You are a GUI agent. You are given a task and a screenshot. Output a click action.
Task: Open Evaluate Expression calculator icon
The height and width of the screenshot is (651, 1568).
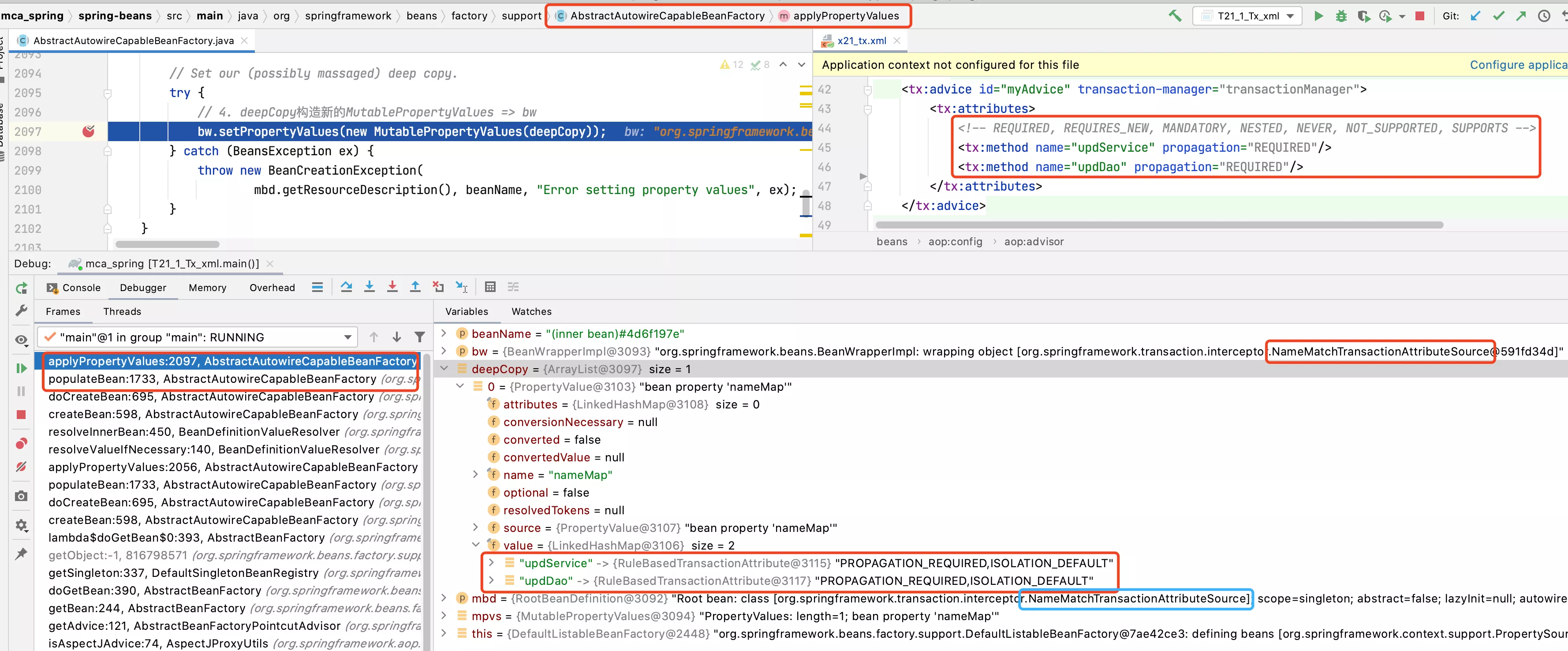(x=490, y=287)
